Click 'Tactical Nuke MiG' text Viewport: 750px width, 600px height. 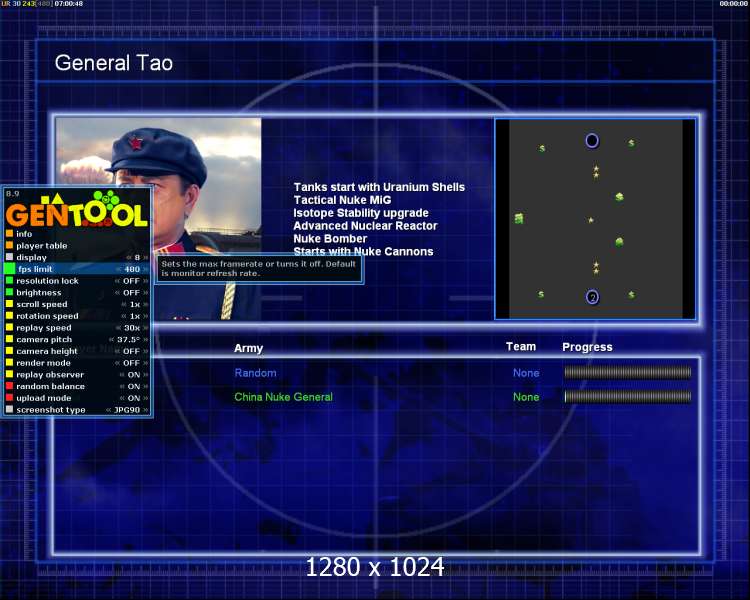(342, 200)
